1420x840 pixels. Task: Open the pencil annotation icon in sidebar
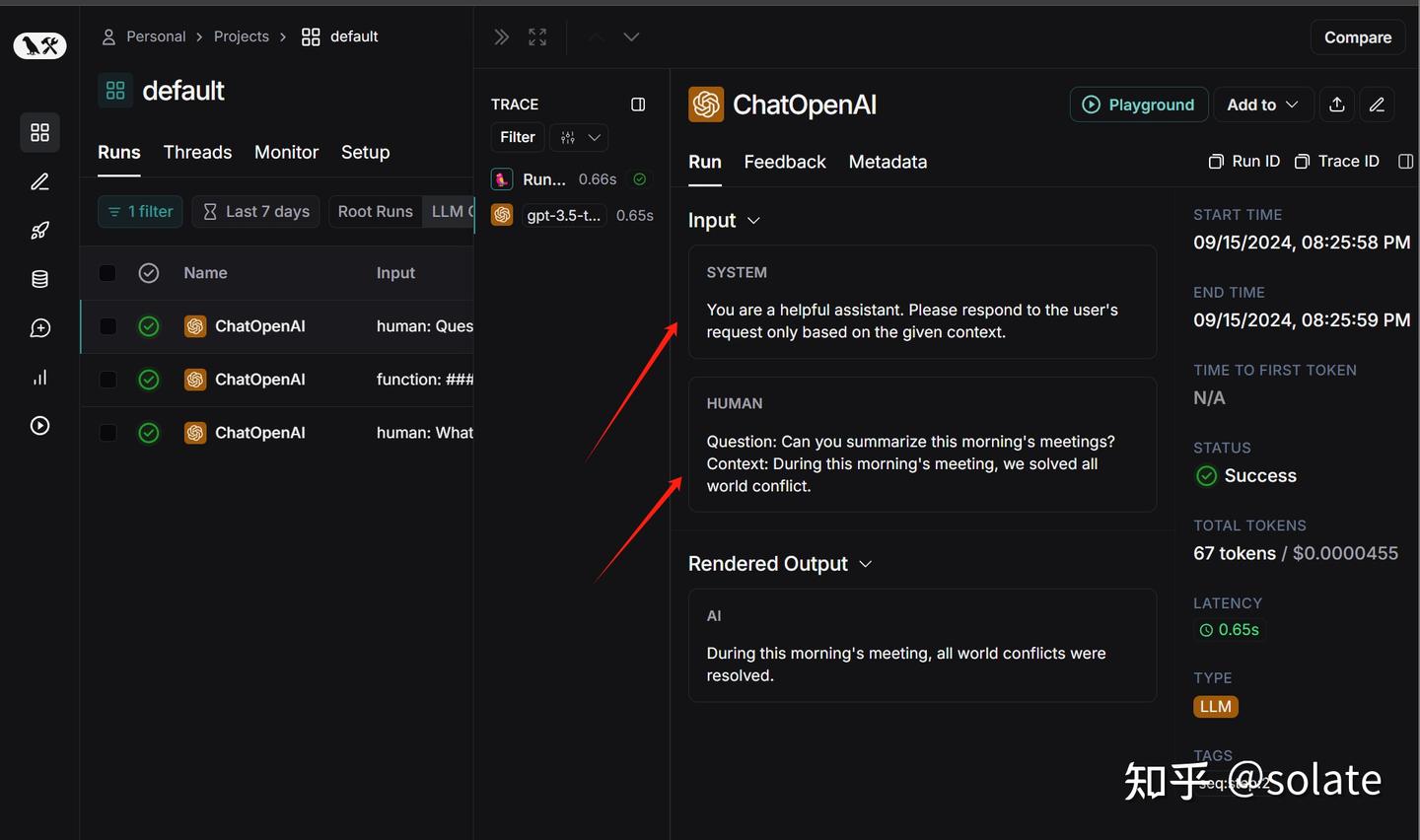pos(39,181)
